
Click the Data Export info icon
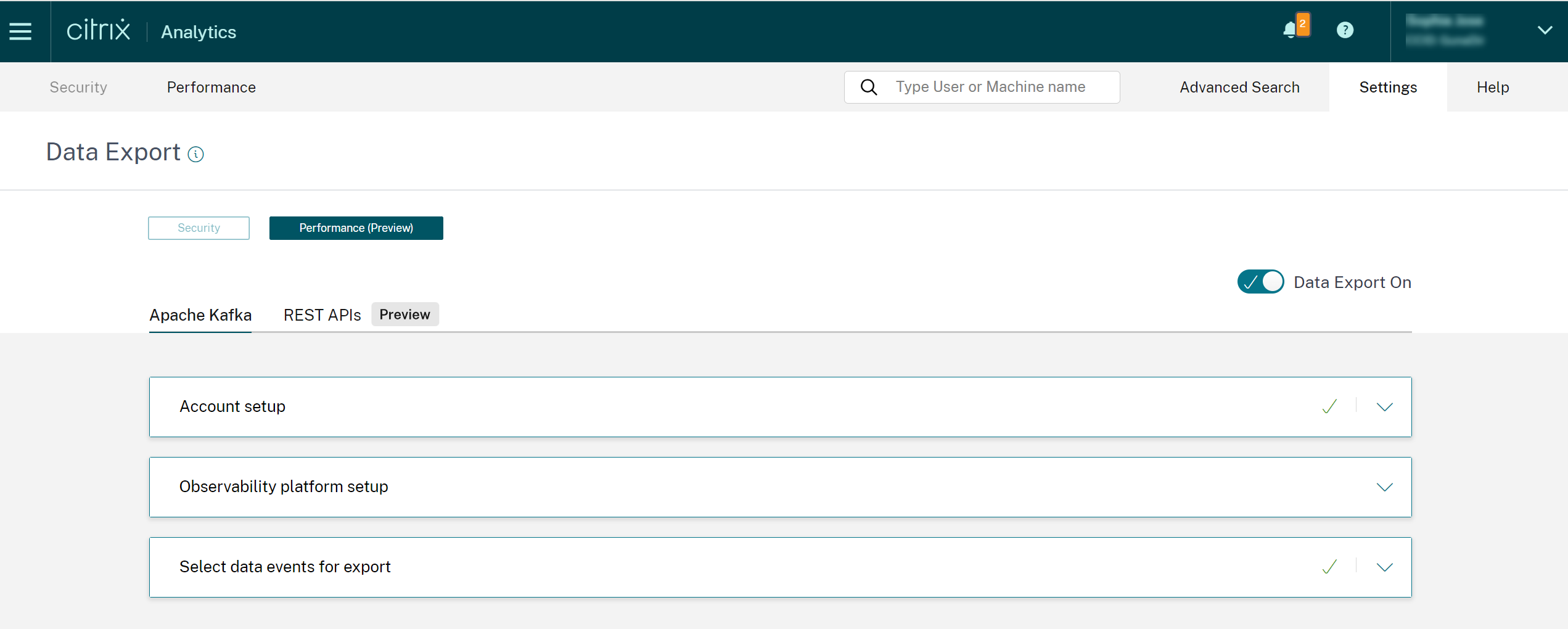click(196, 154)
